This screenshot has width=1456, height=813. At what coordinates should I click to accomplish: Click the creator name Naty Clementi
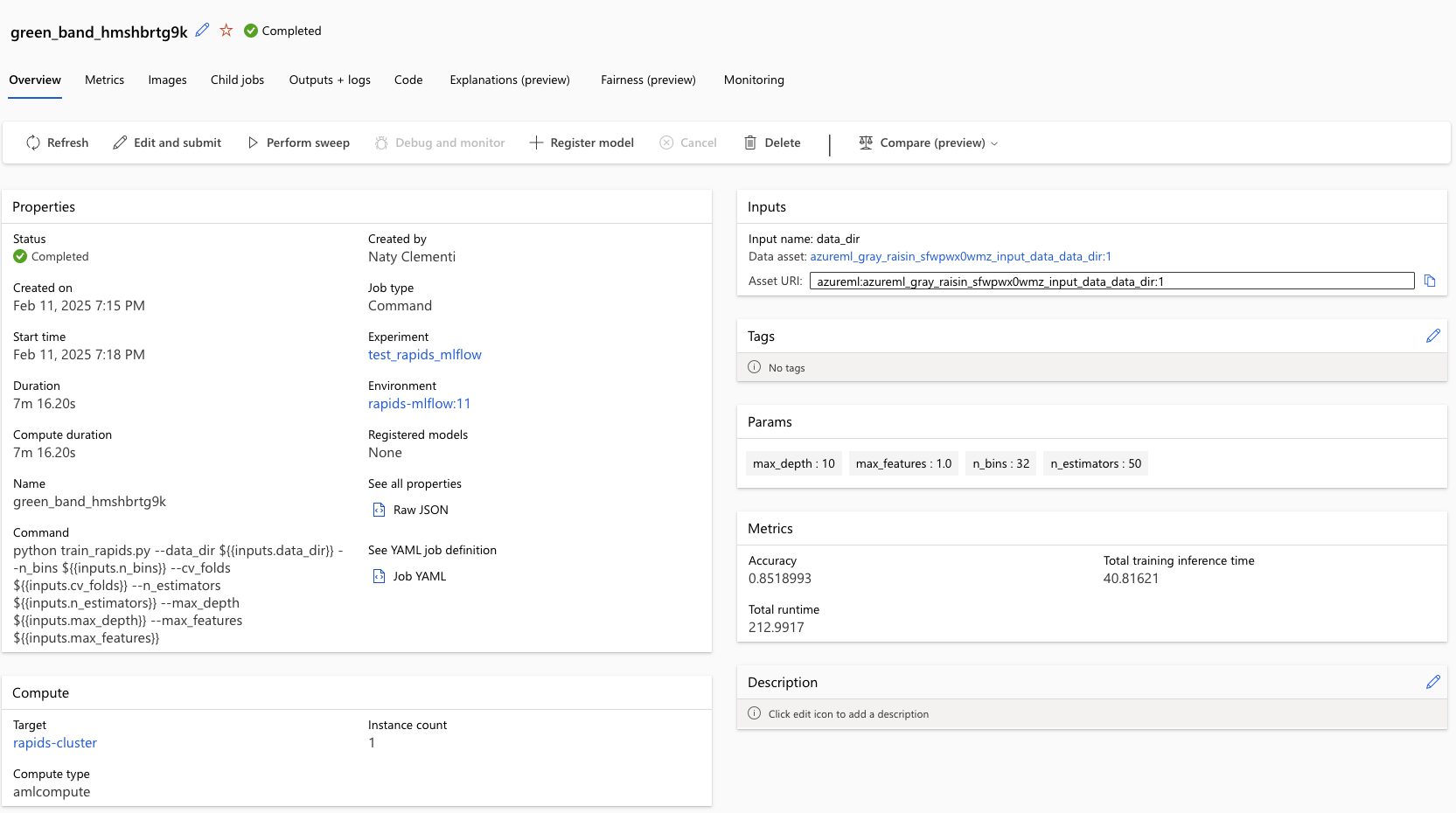tap(412, 256)
